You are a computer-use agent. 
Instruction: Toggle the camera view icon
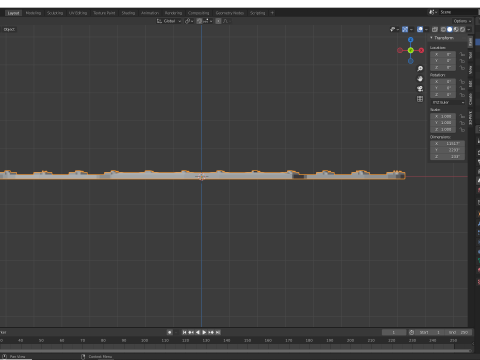[x=420, y=89]
